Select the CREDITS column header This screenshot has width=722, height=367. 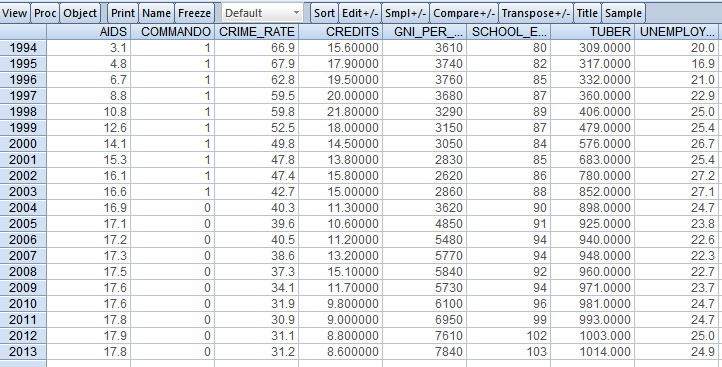click(340, 32)
